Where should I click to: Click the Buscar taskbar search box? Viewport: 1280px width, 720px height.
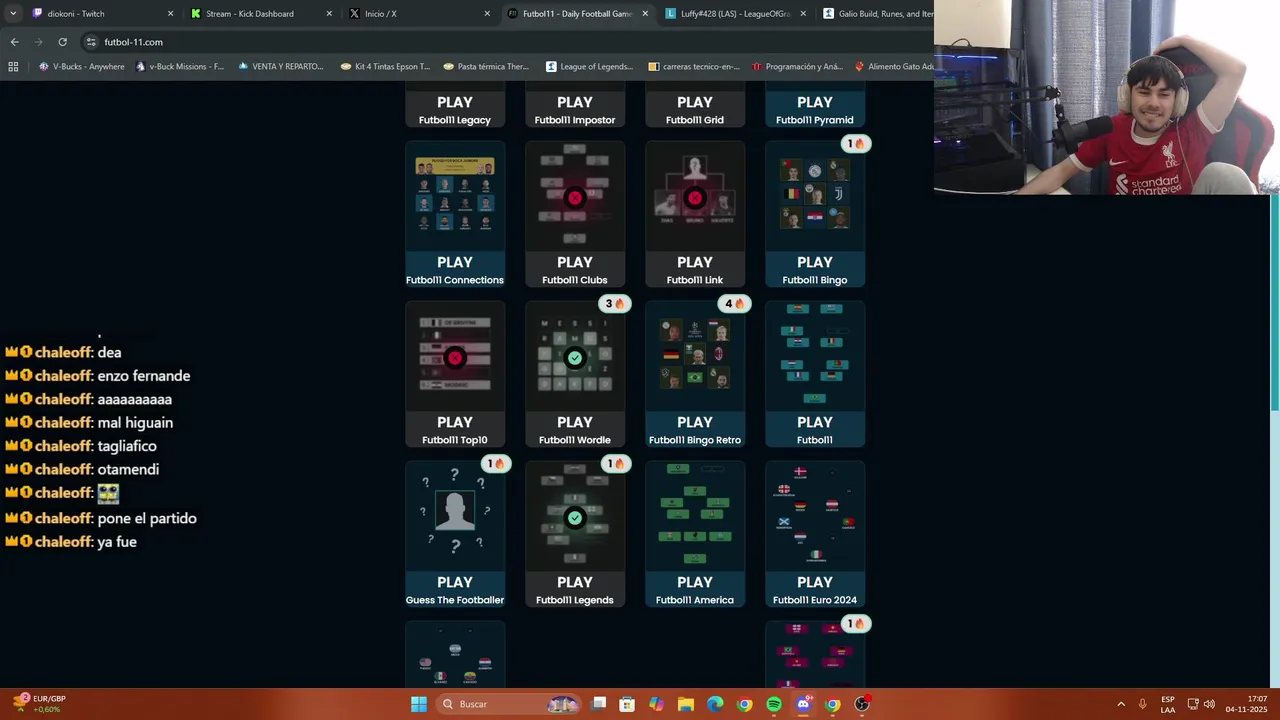tap(509, 704)
